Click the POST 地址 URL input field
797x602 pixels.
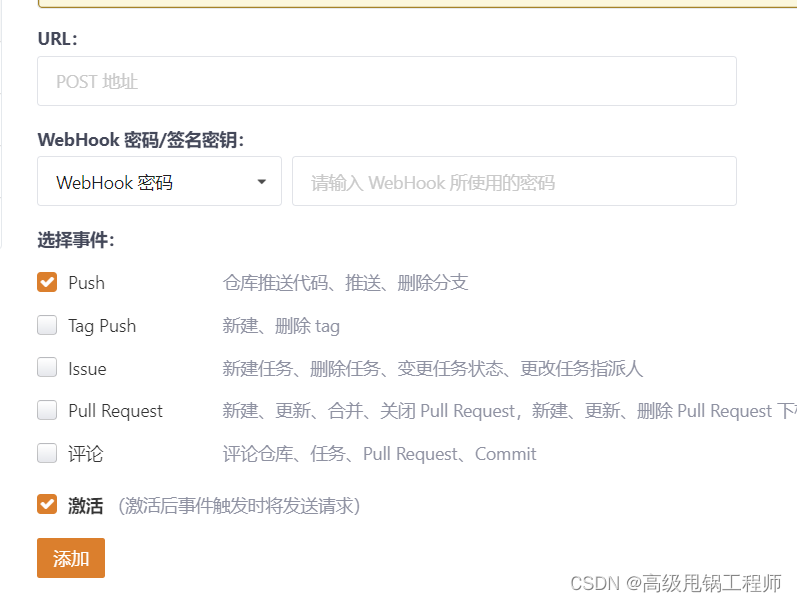tap(387, 81)
